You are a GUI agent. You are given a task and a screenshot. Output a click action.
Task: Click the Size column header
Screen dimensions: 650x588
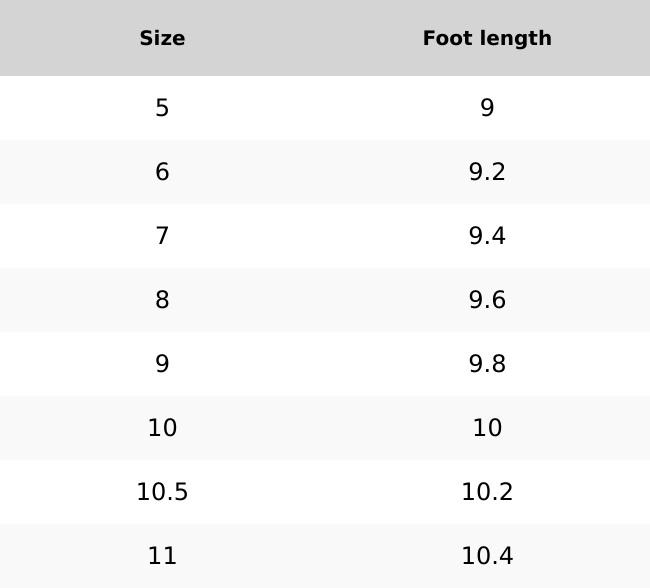162,38
